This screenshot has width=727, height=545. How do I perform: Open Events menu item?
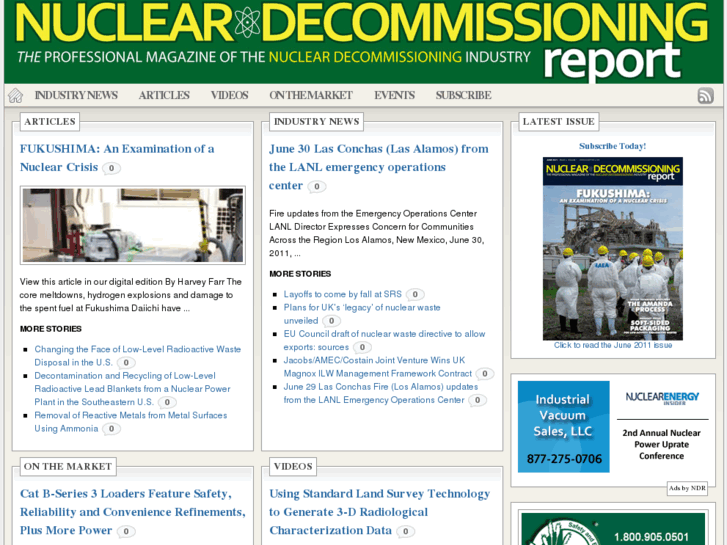point(395,95)
